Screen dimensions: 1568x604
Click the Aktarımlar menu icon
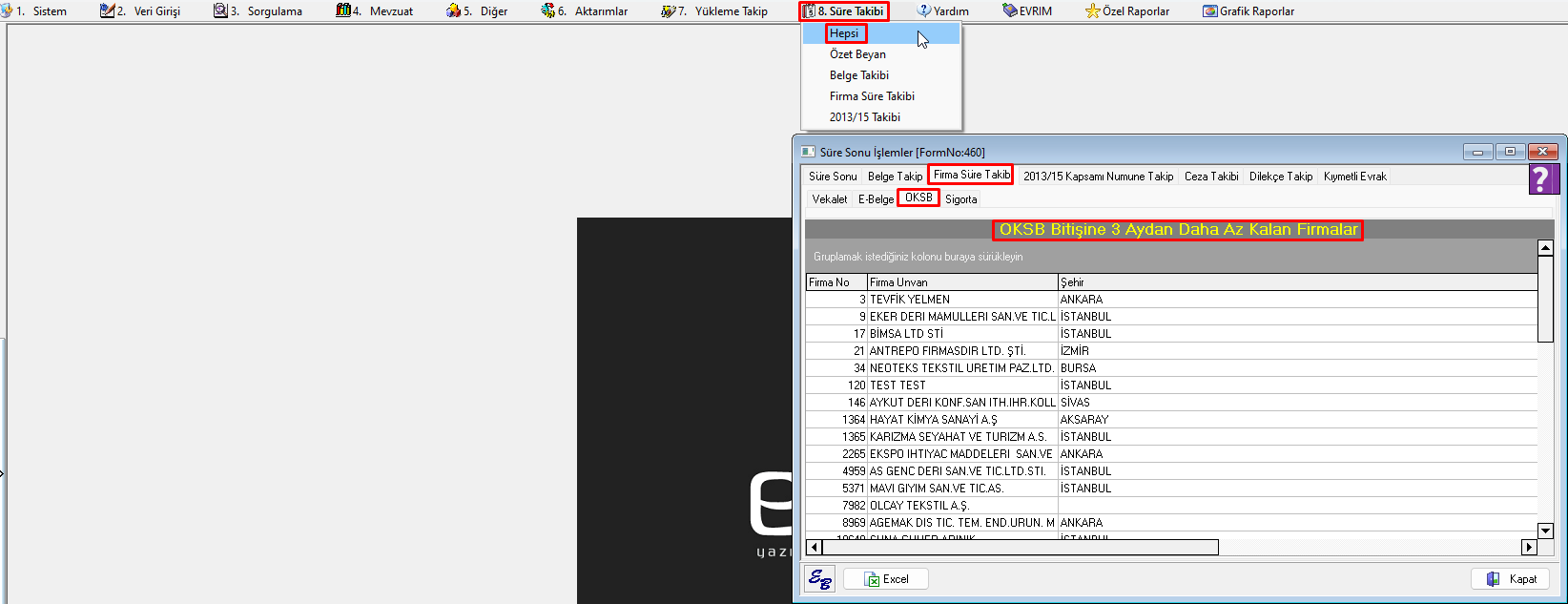tap(547, 10)
